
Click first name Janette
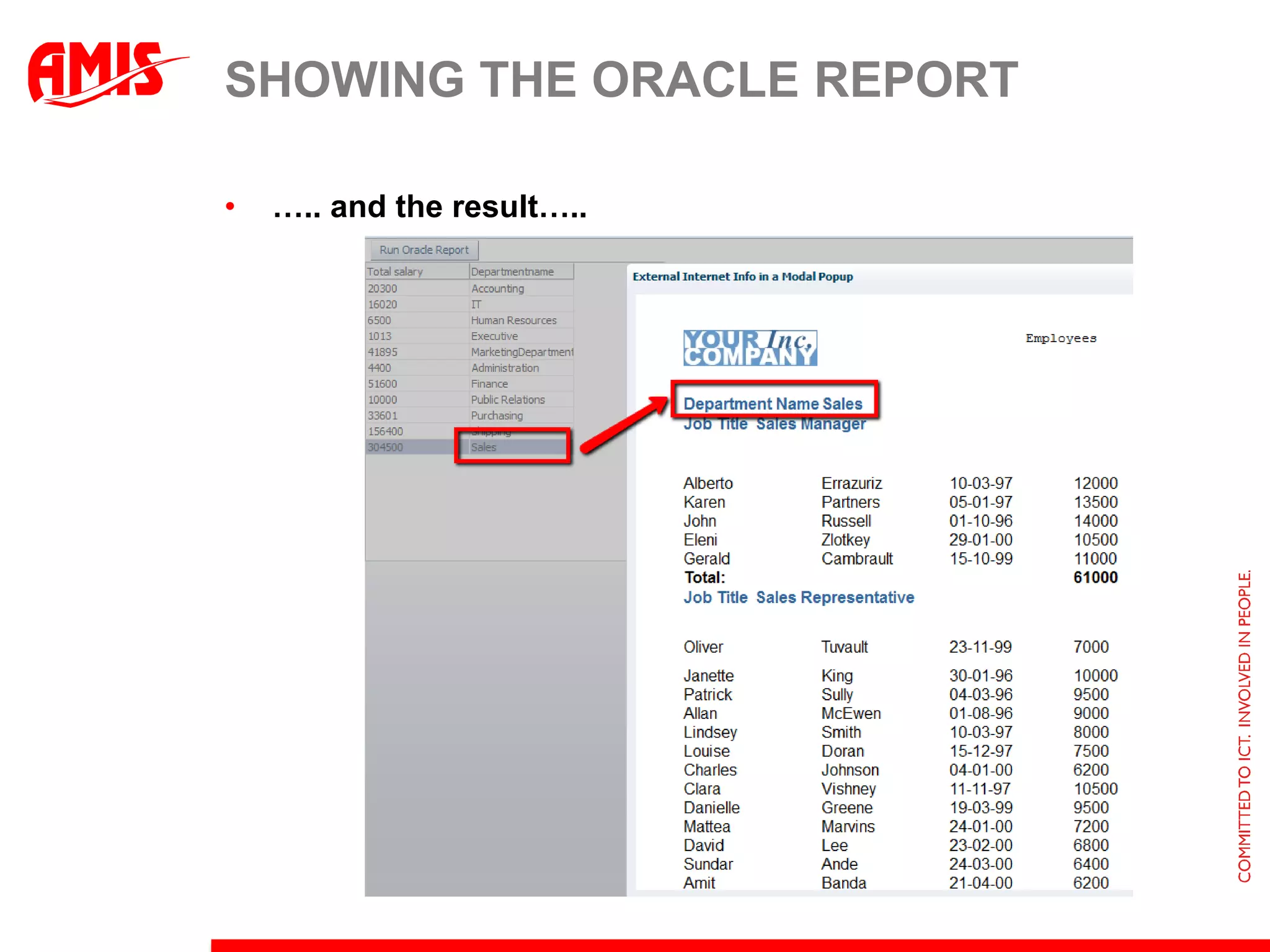709,676
